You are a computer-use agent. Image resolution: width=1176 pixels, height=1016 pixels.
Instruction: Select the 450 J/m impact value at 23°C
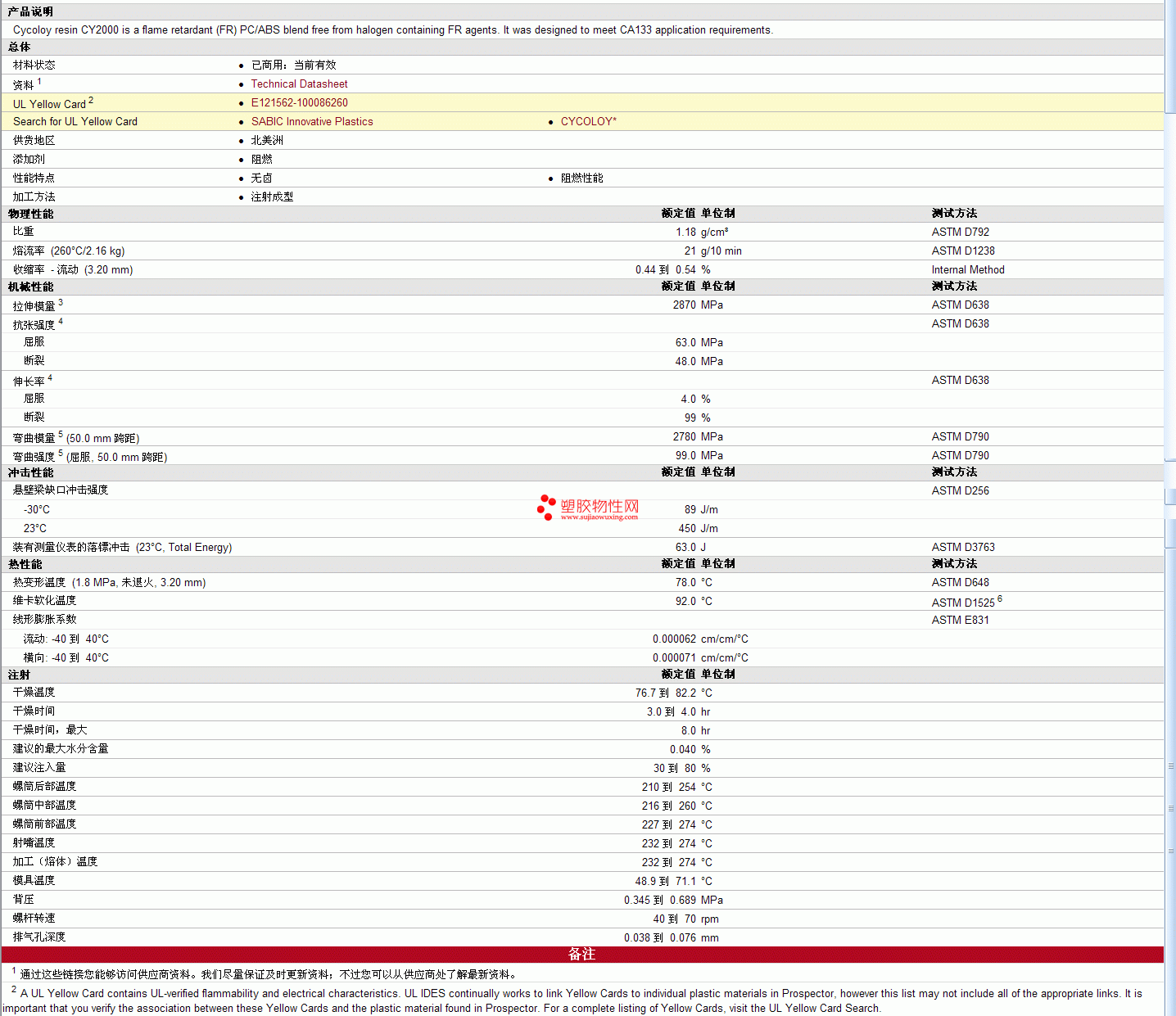click(x=699, y=528)
